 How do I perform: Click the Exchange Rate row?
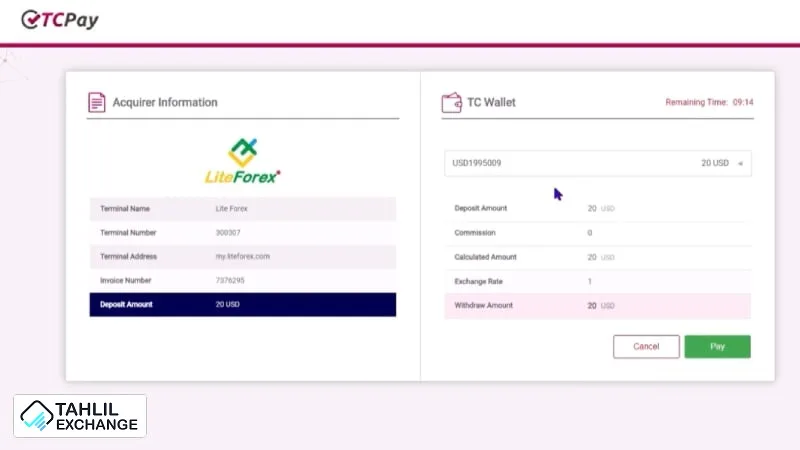597,281
